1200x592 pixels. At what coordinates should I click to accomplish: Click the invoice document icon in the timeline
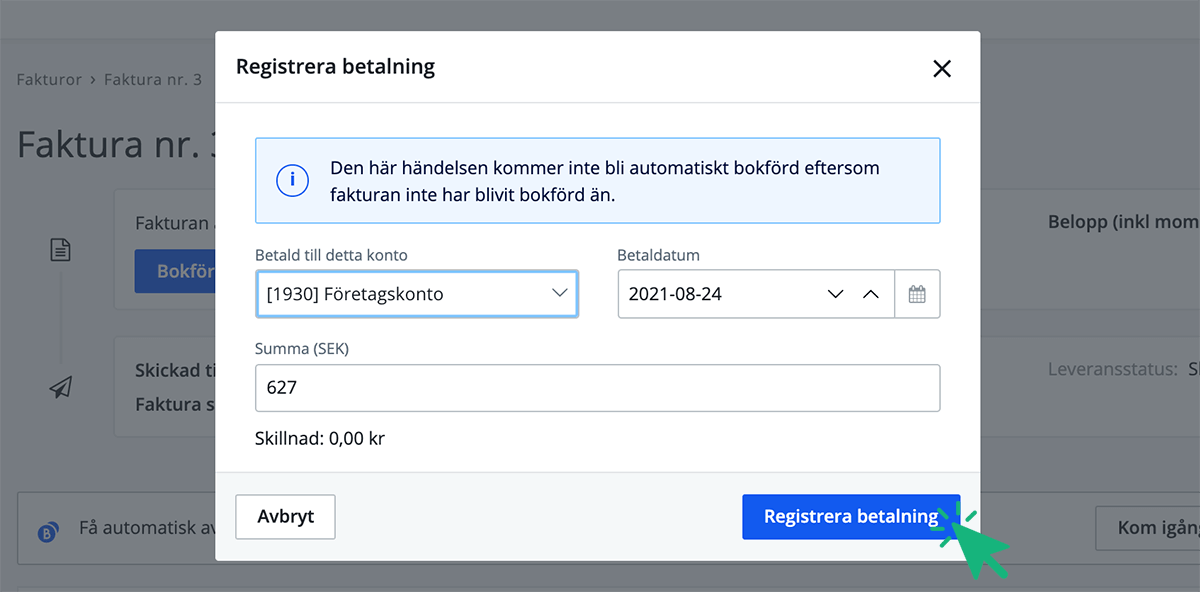[x=60, y=250]
